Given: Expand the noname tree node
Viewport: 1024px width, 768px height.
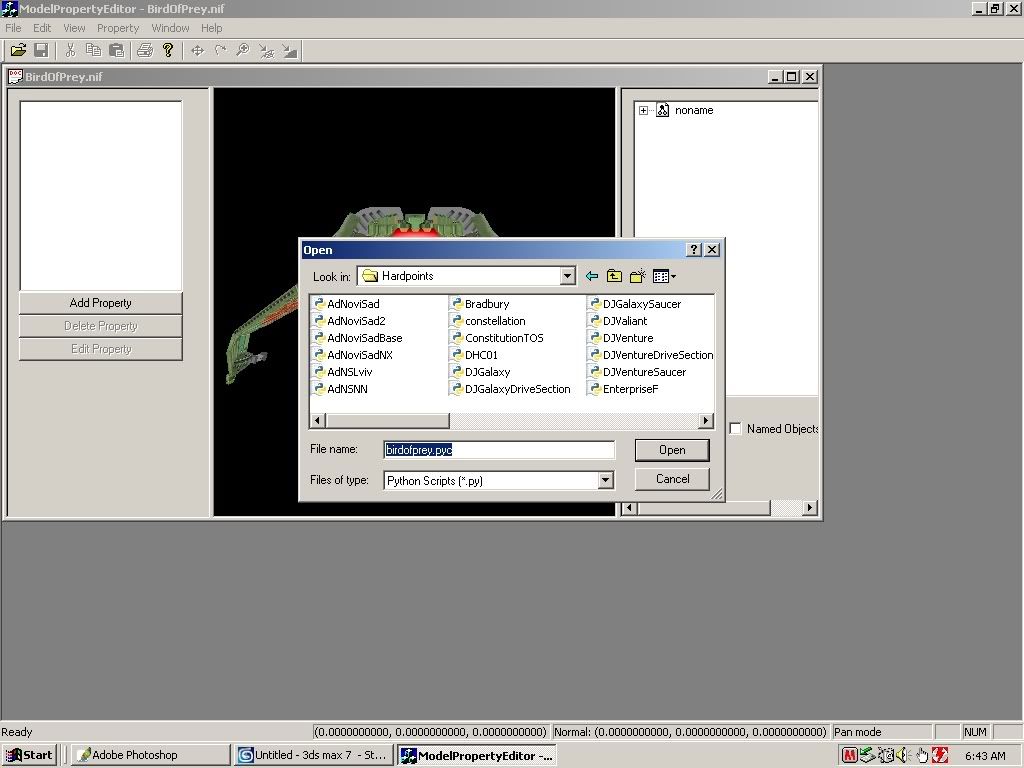Looking at the screenshot, I should pos(643,110).
